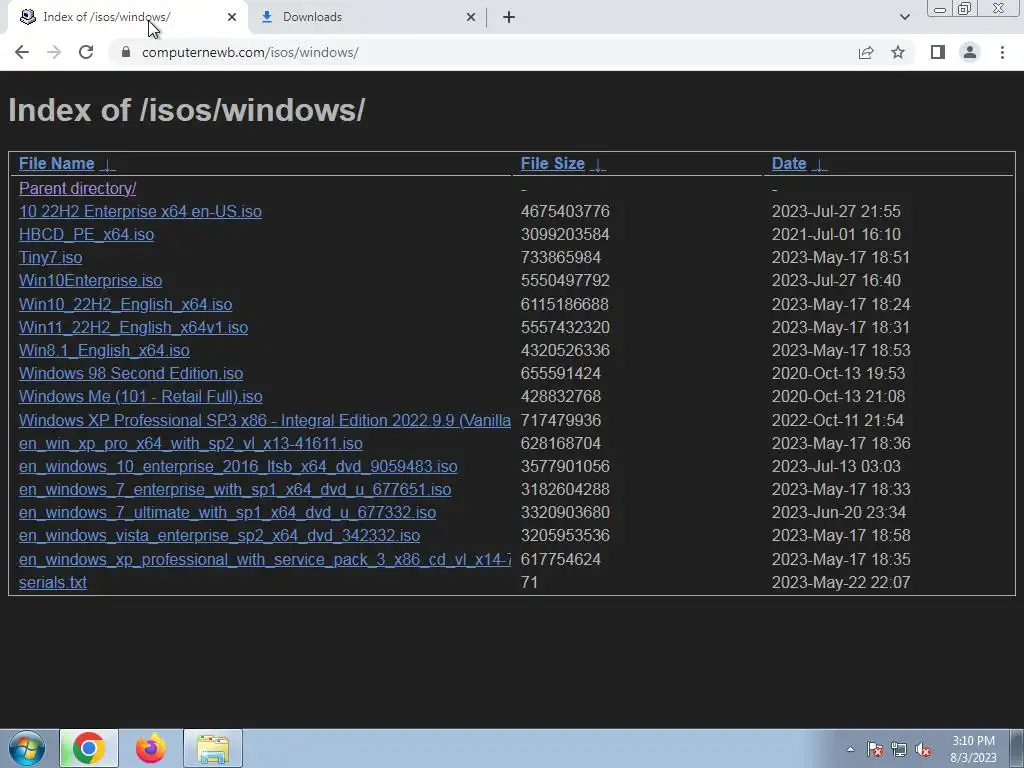Download en_win_xp_pro_x64_with_sp2_vl_x13-41611.iso

point(191,443)
